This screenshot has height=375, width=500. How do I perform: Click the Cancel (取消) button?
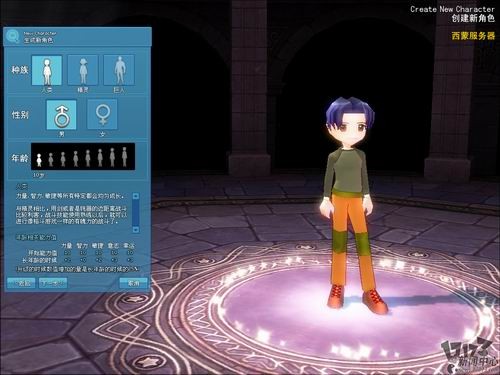click(x=133, y=283)
